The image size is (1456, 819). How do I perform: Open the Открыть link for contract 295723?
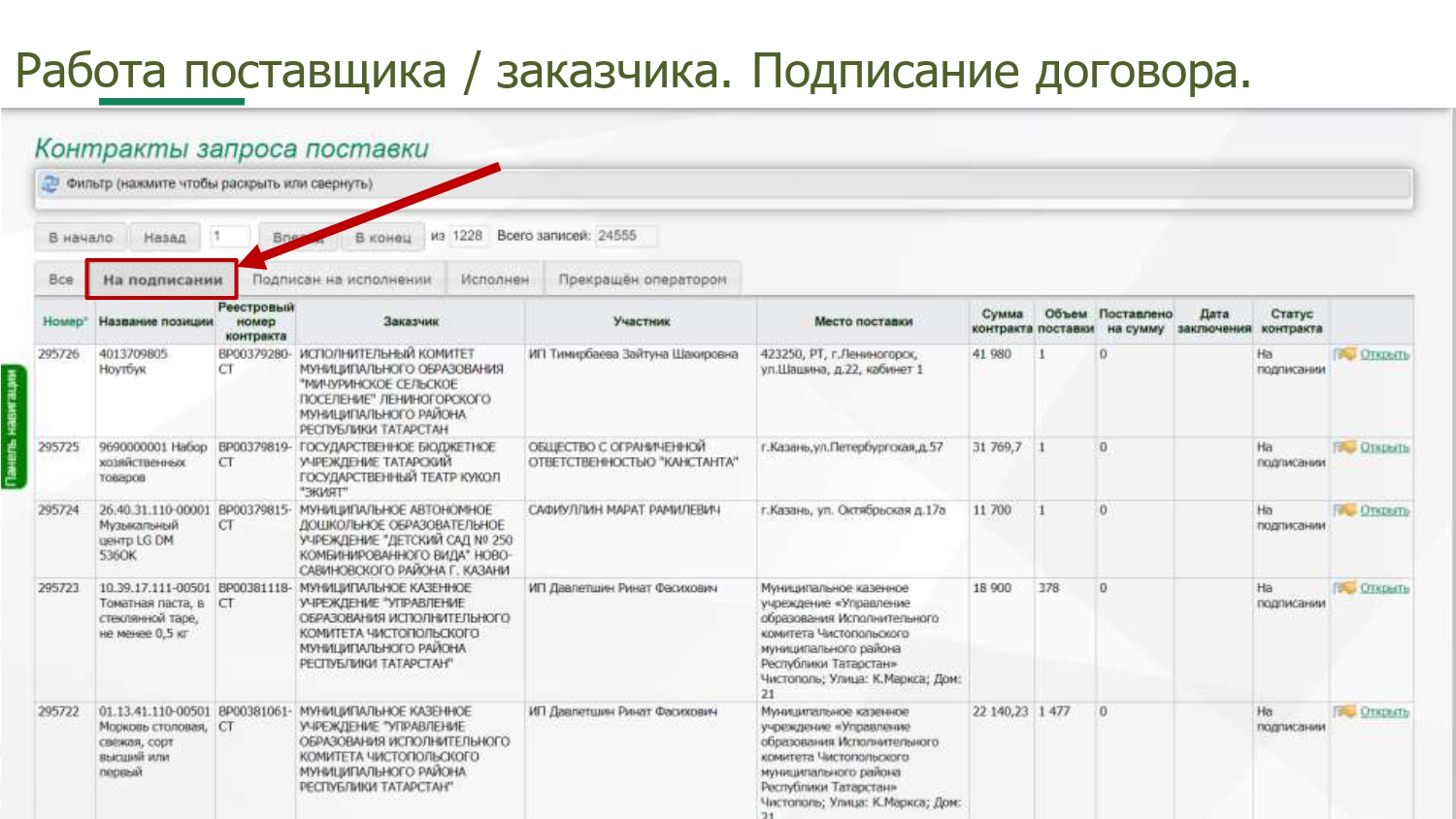pos(1384,588)
